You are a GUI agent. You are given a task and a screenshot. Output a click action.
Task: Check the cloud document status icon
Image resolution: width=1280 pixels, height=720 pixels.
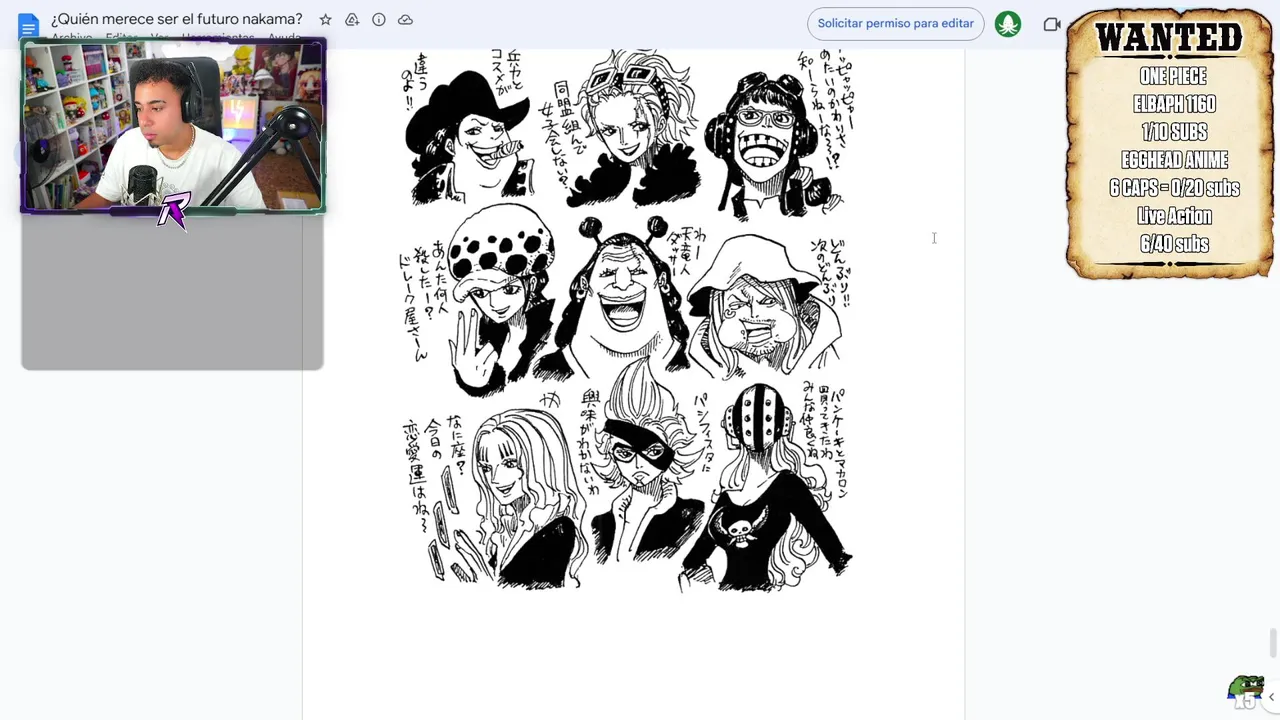tap(405, 20)
